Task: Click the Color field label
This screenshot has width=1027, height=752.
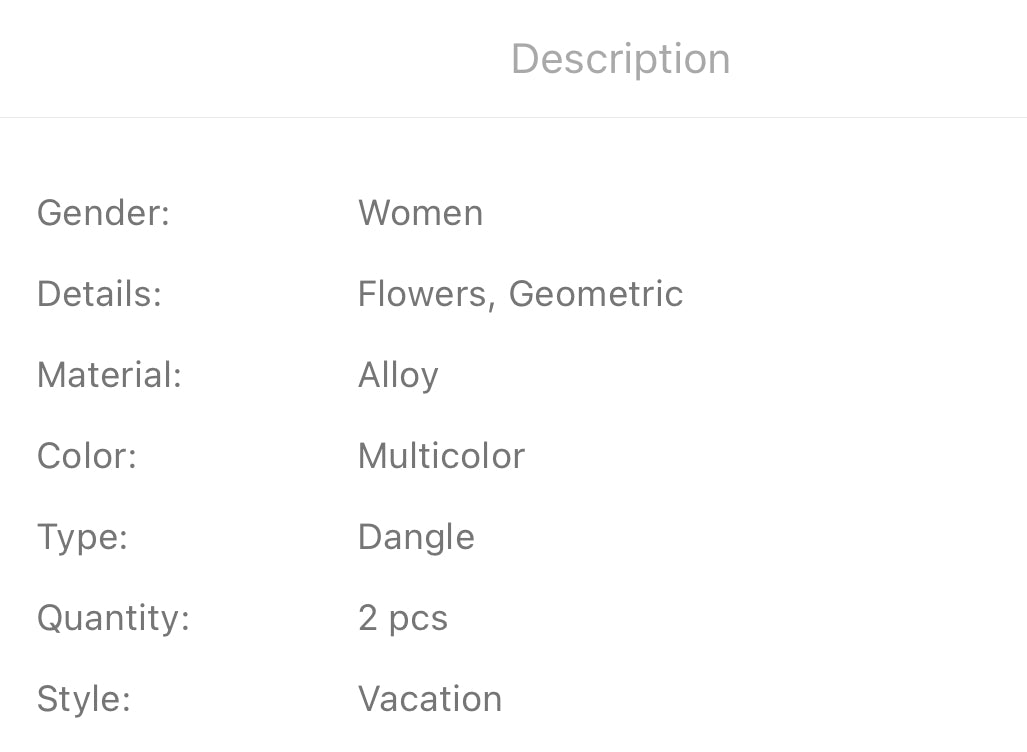Action: click(x=87, y=456)
